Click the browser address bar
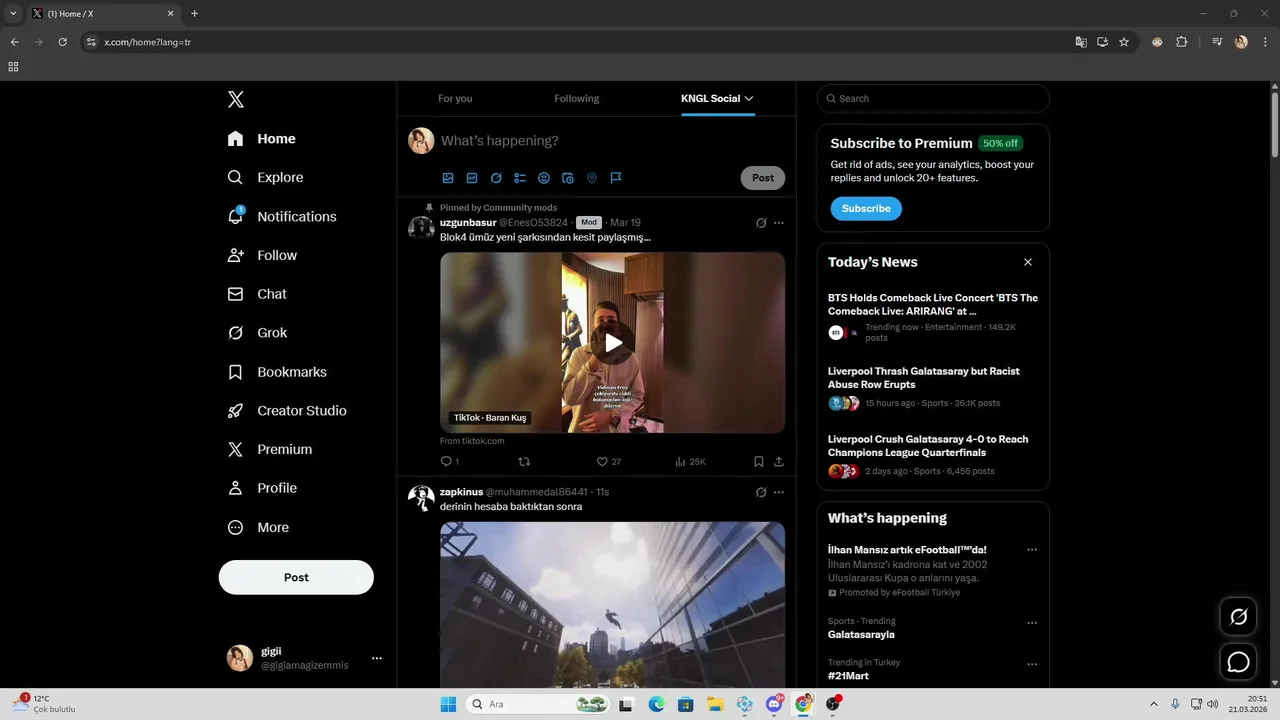1280x720 pixels. coord(580,42)
